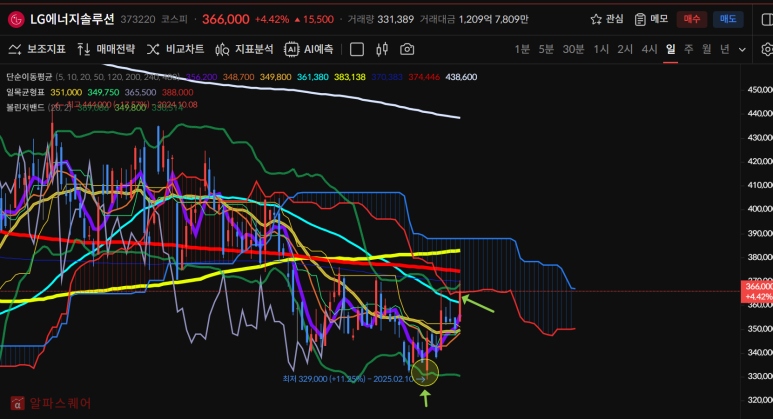Open 매매전략 trading strategy tool
The image size is (773, 419).
pos(106,49)
